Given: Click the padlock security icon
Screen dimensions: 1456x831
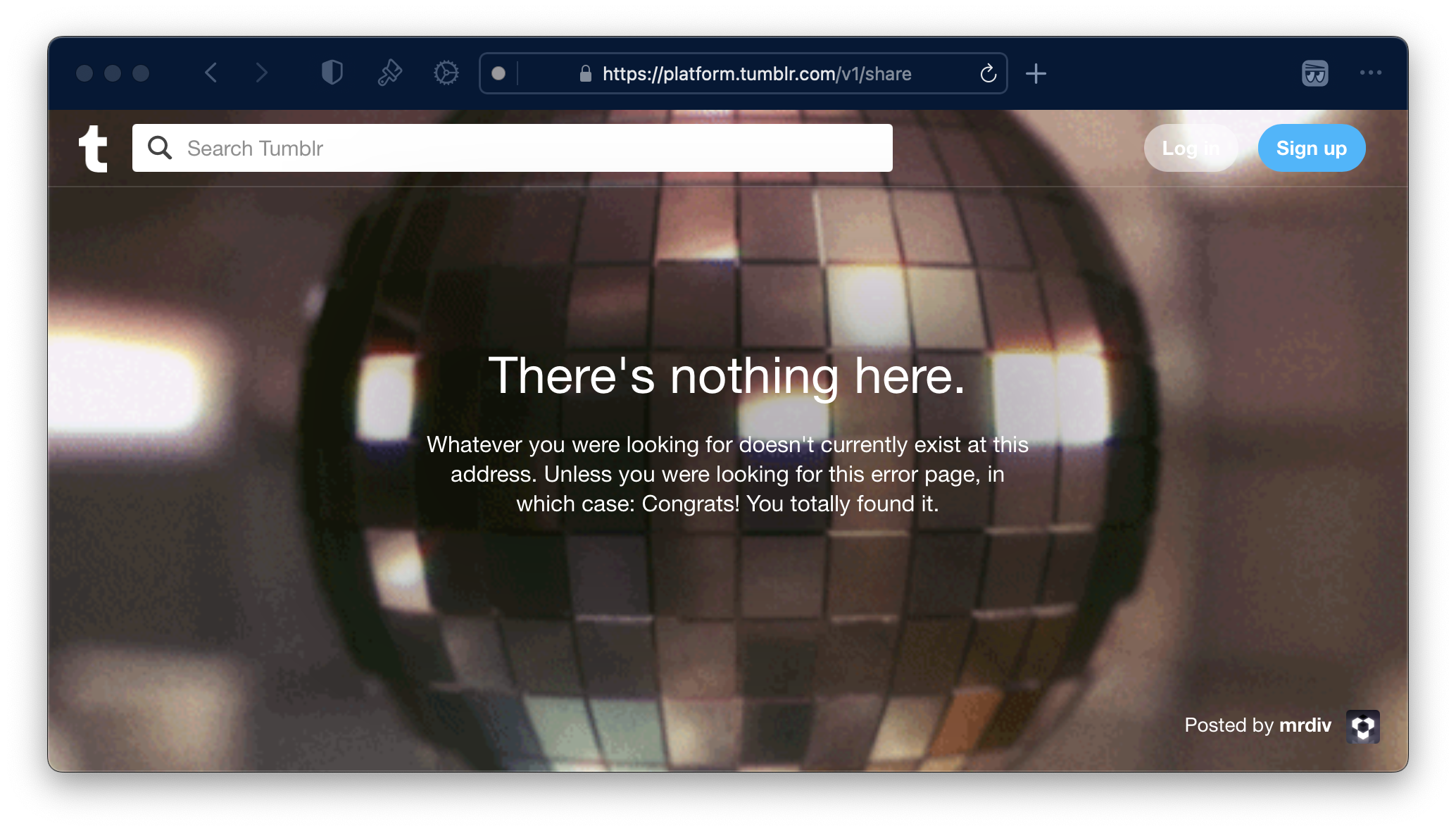Looking at the screenshot, I should click(x=585, y=73).
